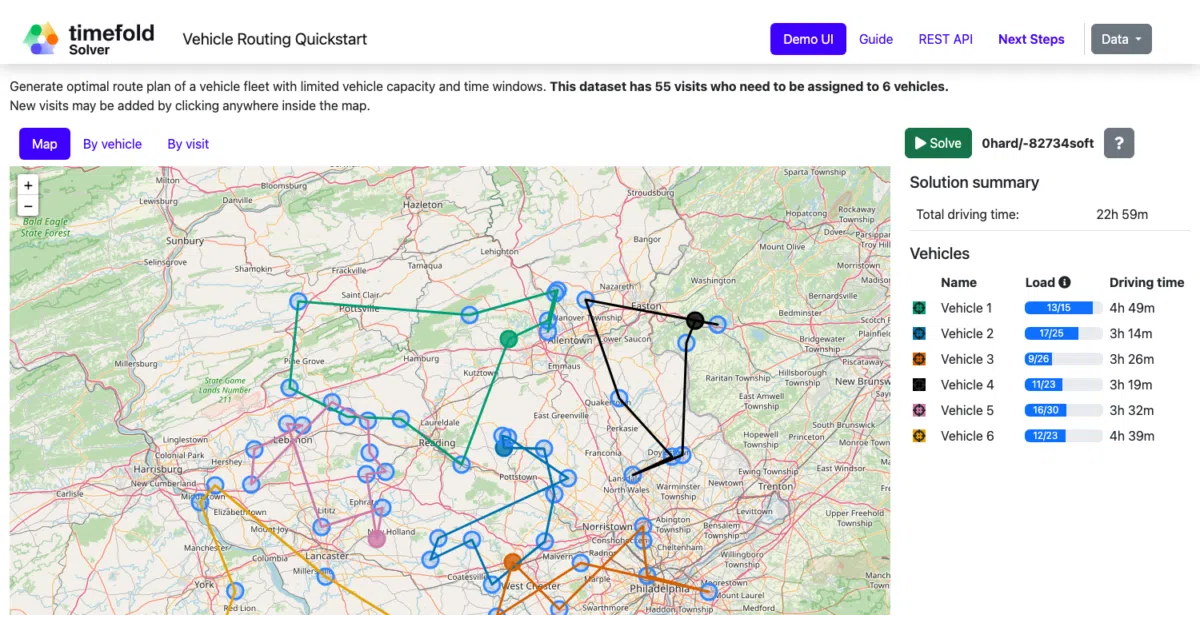The image size is (1200, 630).
Task: Click the Driving time column header
Action: coord(1146,282)
